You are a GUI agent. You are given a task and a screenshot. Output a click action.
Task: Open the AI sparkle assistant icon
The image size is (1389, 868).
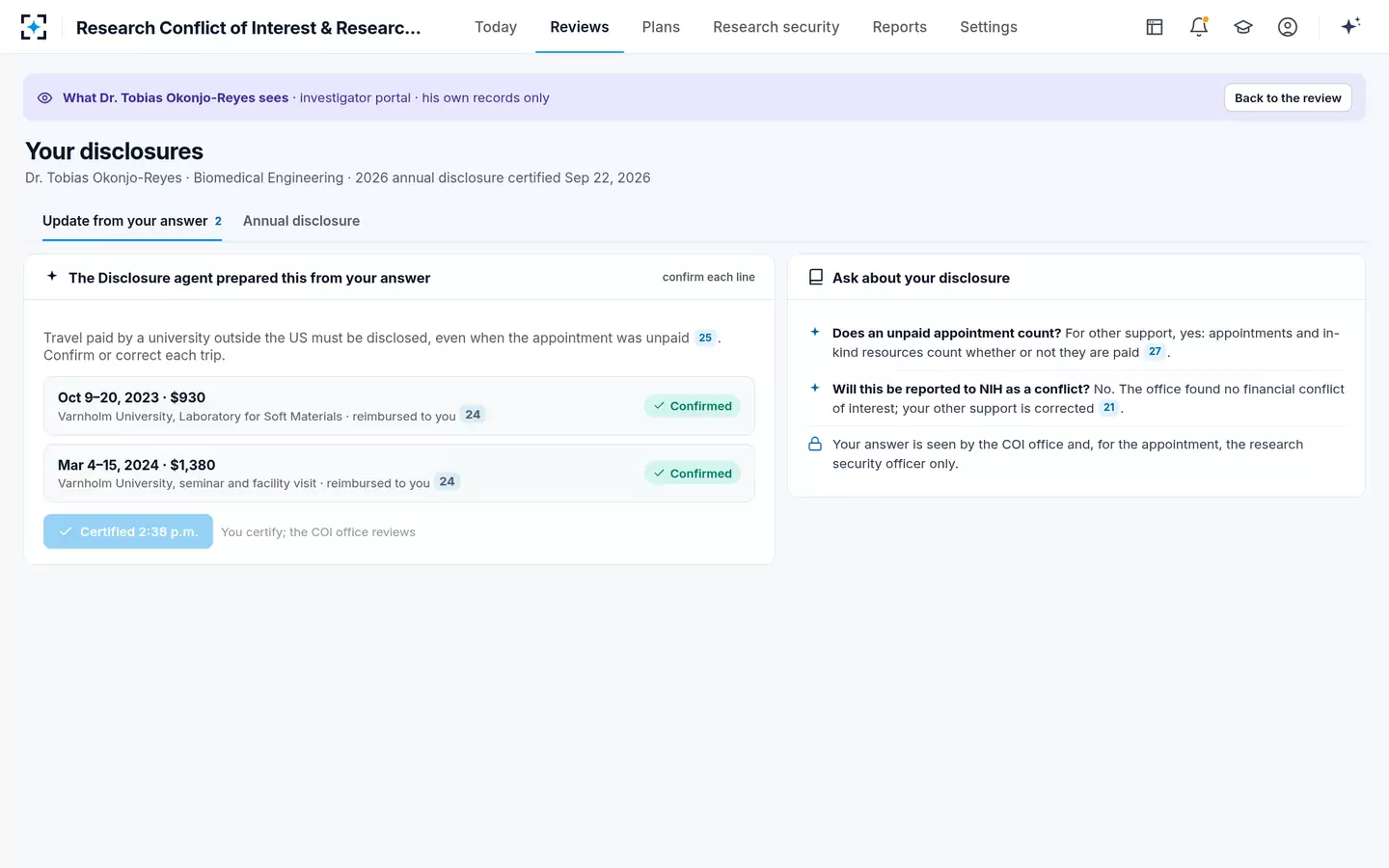tap(1350, 26)
